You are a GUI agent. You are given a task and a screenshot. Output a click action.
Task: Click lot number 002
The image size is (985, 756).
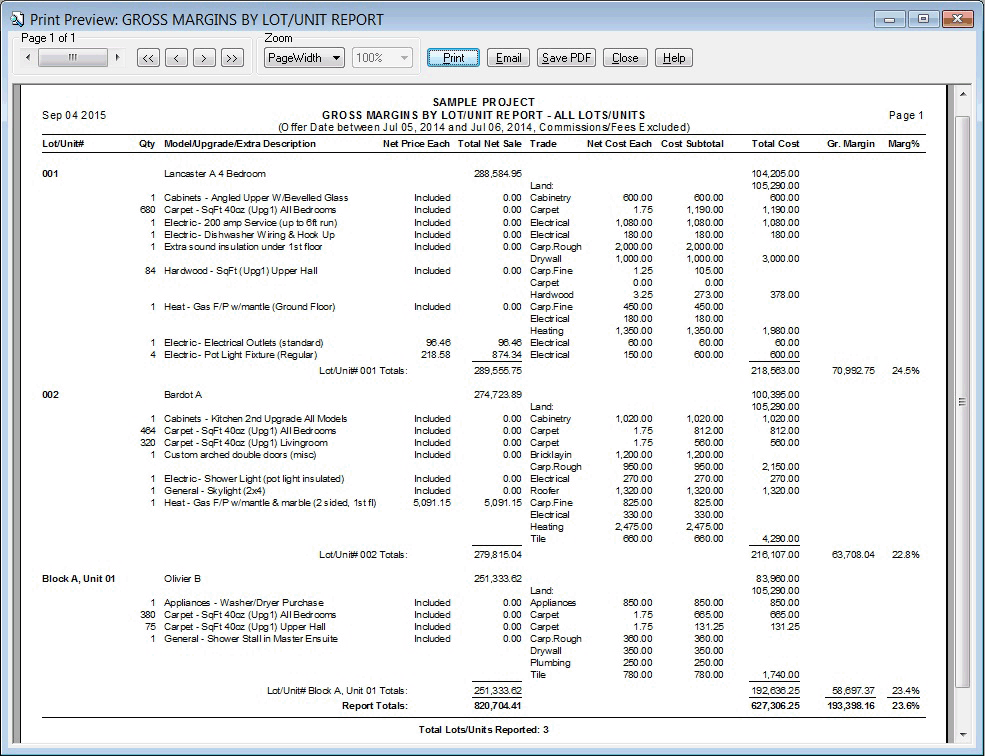(x=50, y=395)
